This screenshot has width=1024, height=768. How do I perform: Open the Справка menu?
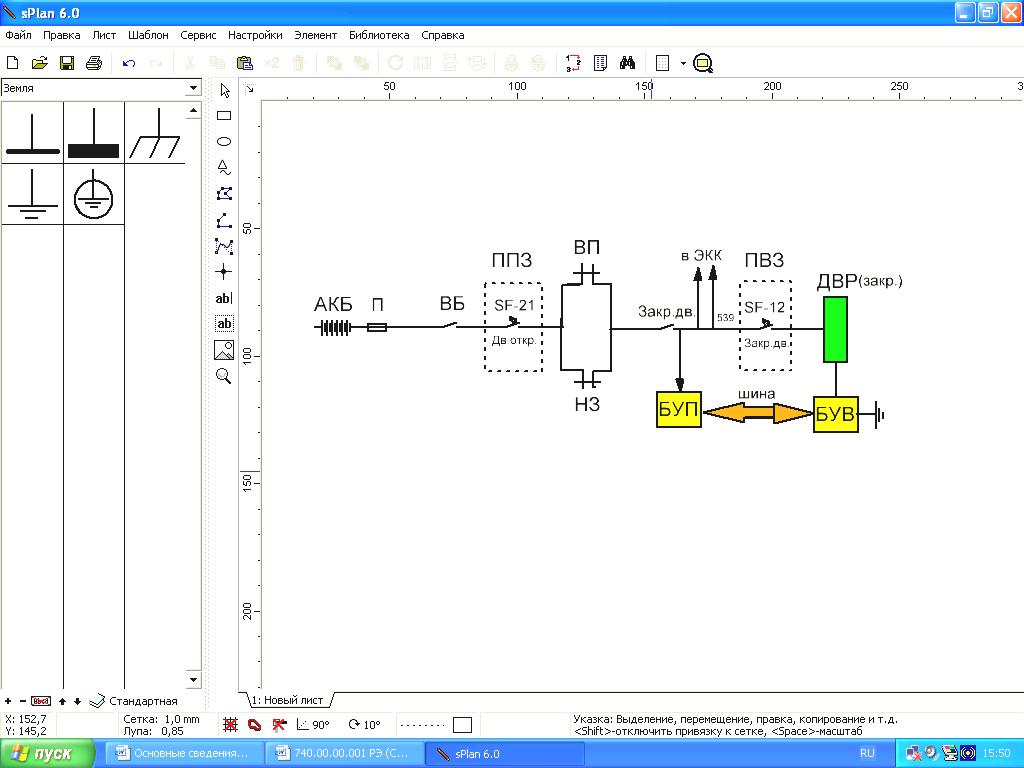443,35
